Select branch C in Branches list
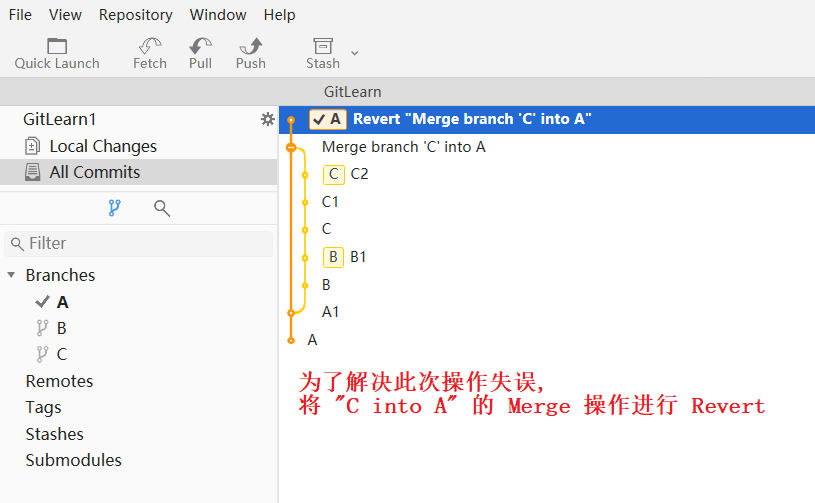 [x=61, y=354]
